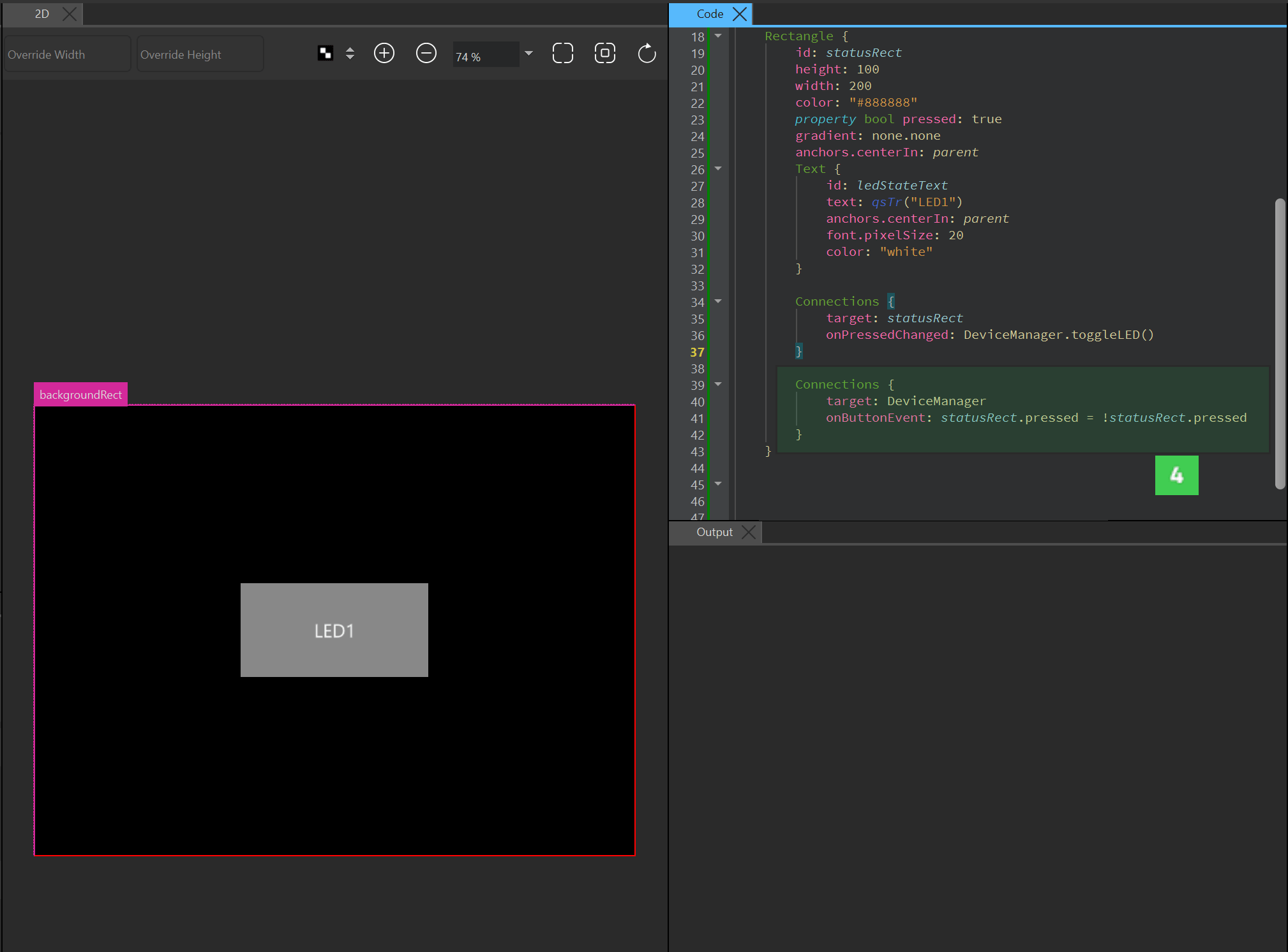Click the Reset View refresh icon

(647, 54)
